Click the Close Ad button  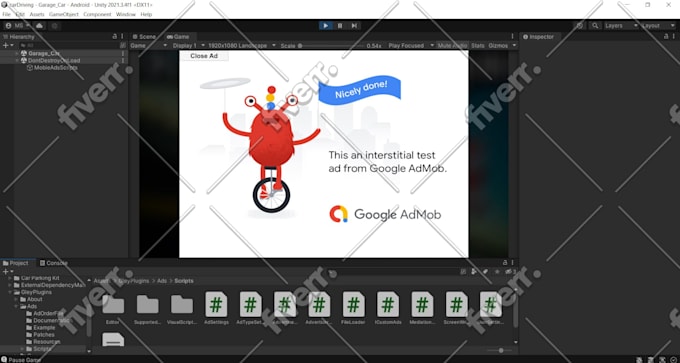pyautogui.click(x=204, y=56)
